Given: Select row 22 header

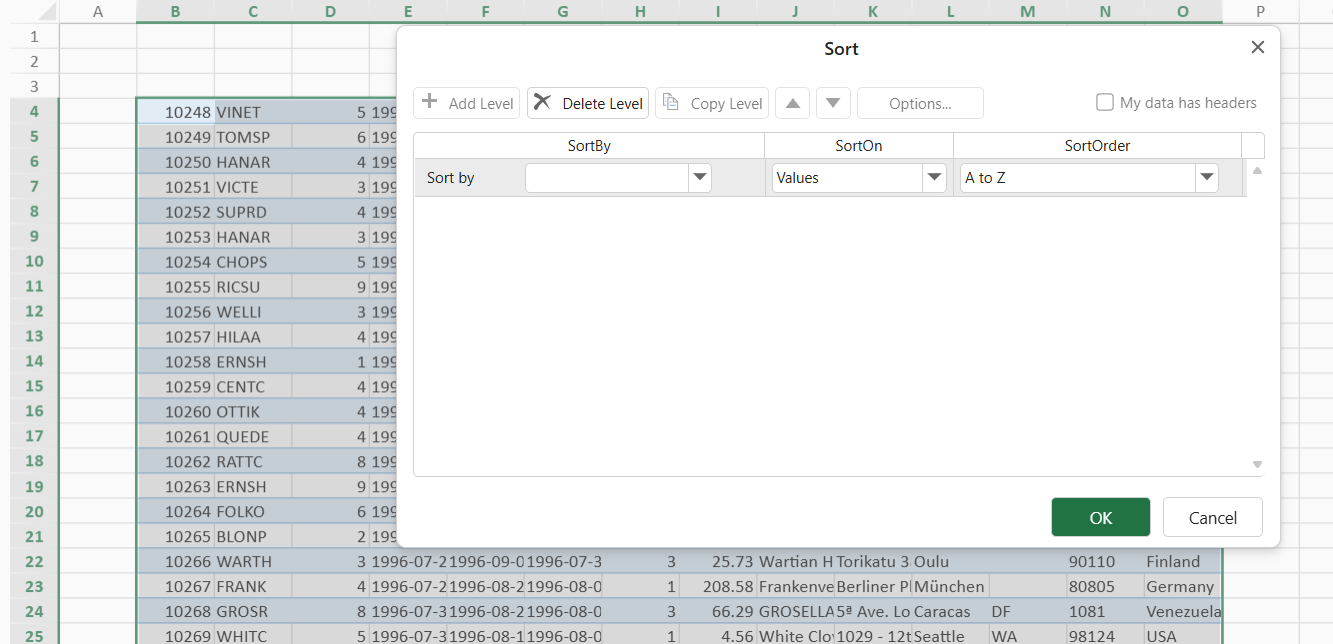Looking at the screenshot, I should [34, 561].
